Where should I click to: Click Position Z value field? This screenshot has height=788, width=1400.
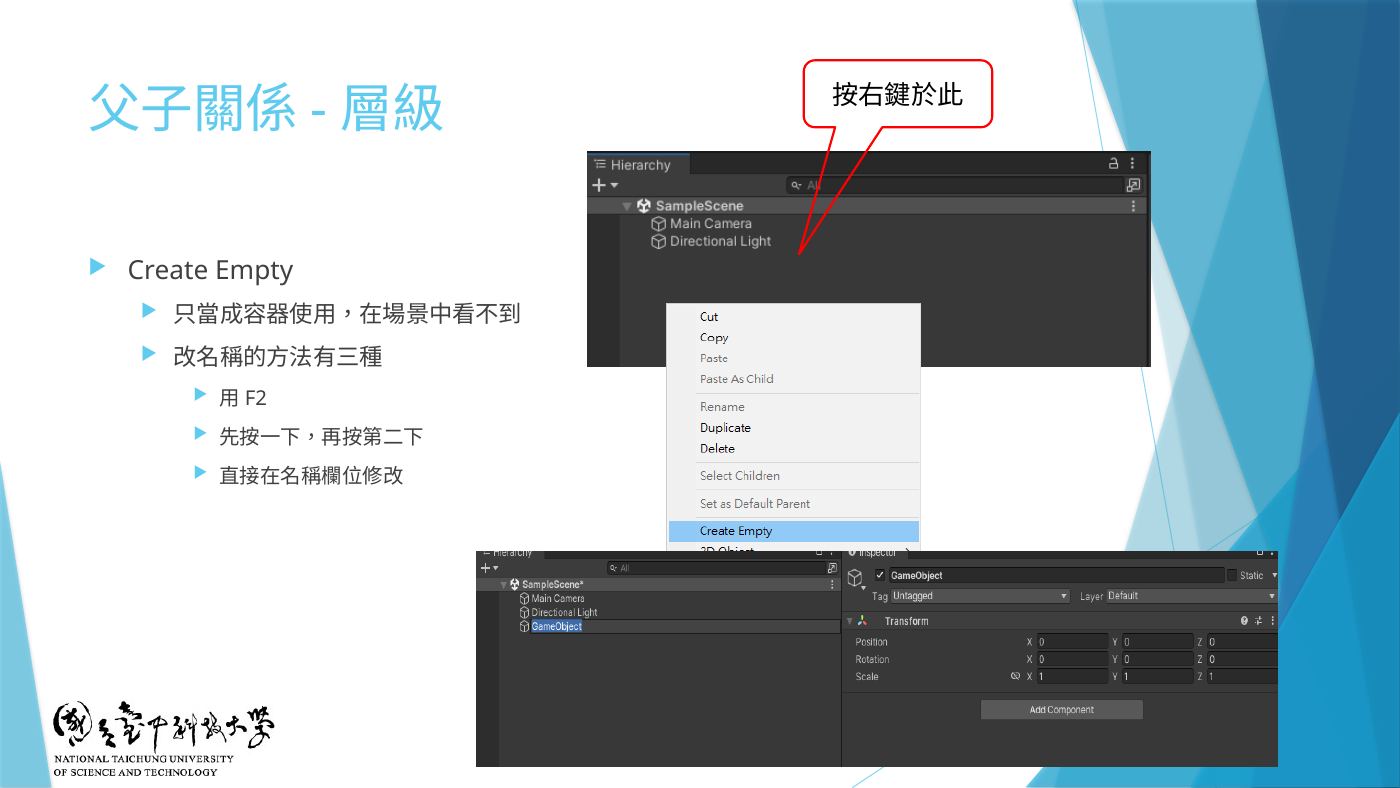click(1242, 642)
